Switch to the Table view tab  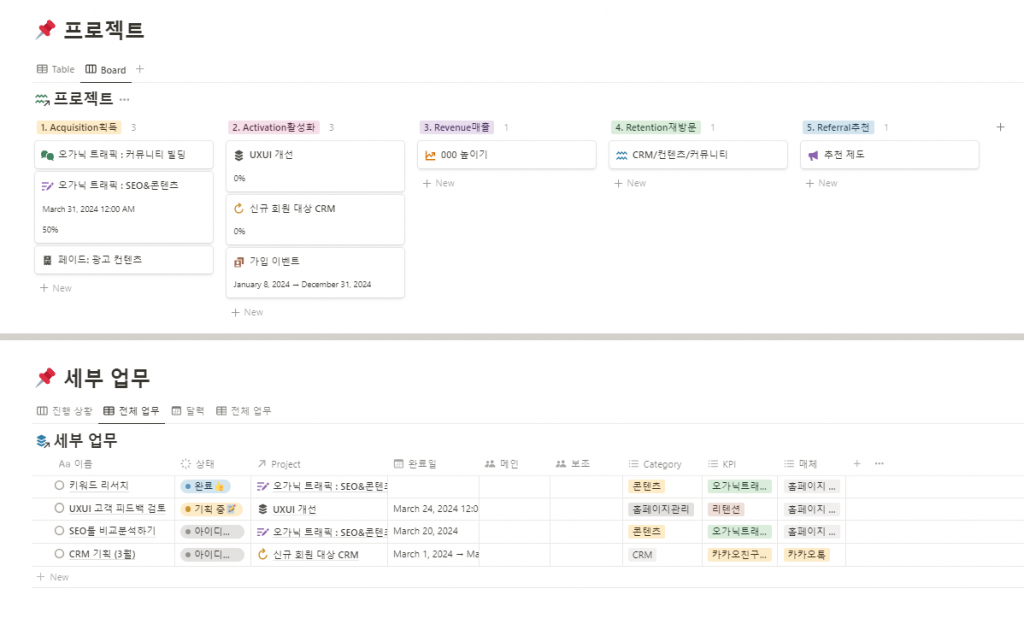[x=54, y=69]
